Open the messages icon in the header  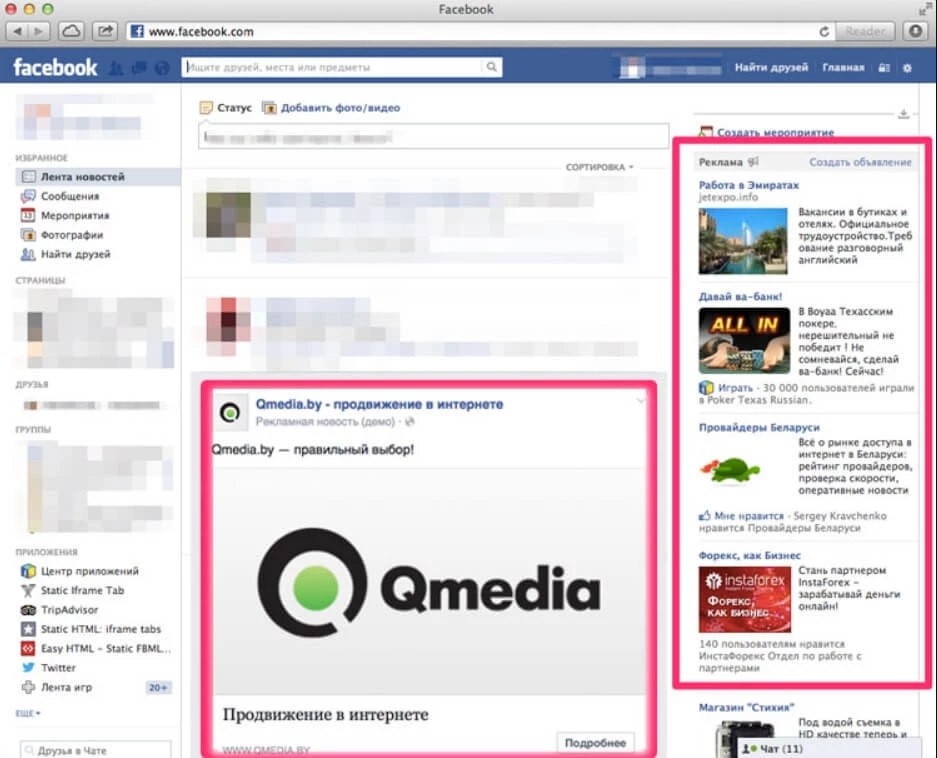coord(139,68)
